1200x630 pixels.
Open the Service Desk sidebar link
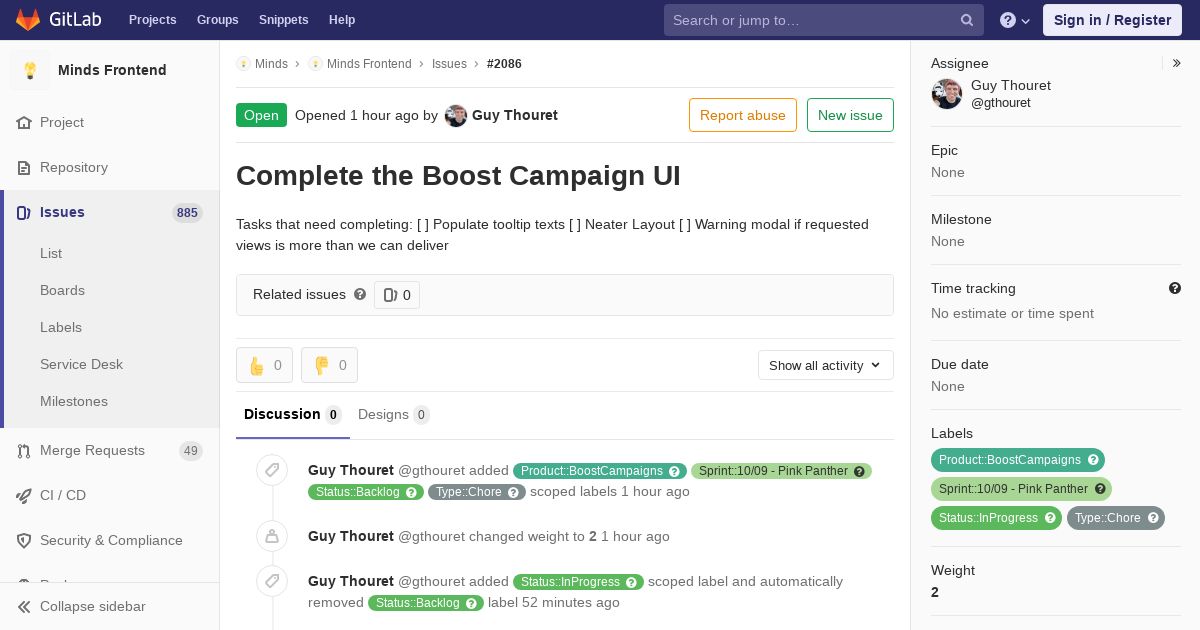point(81,364)
